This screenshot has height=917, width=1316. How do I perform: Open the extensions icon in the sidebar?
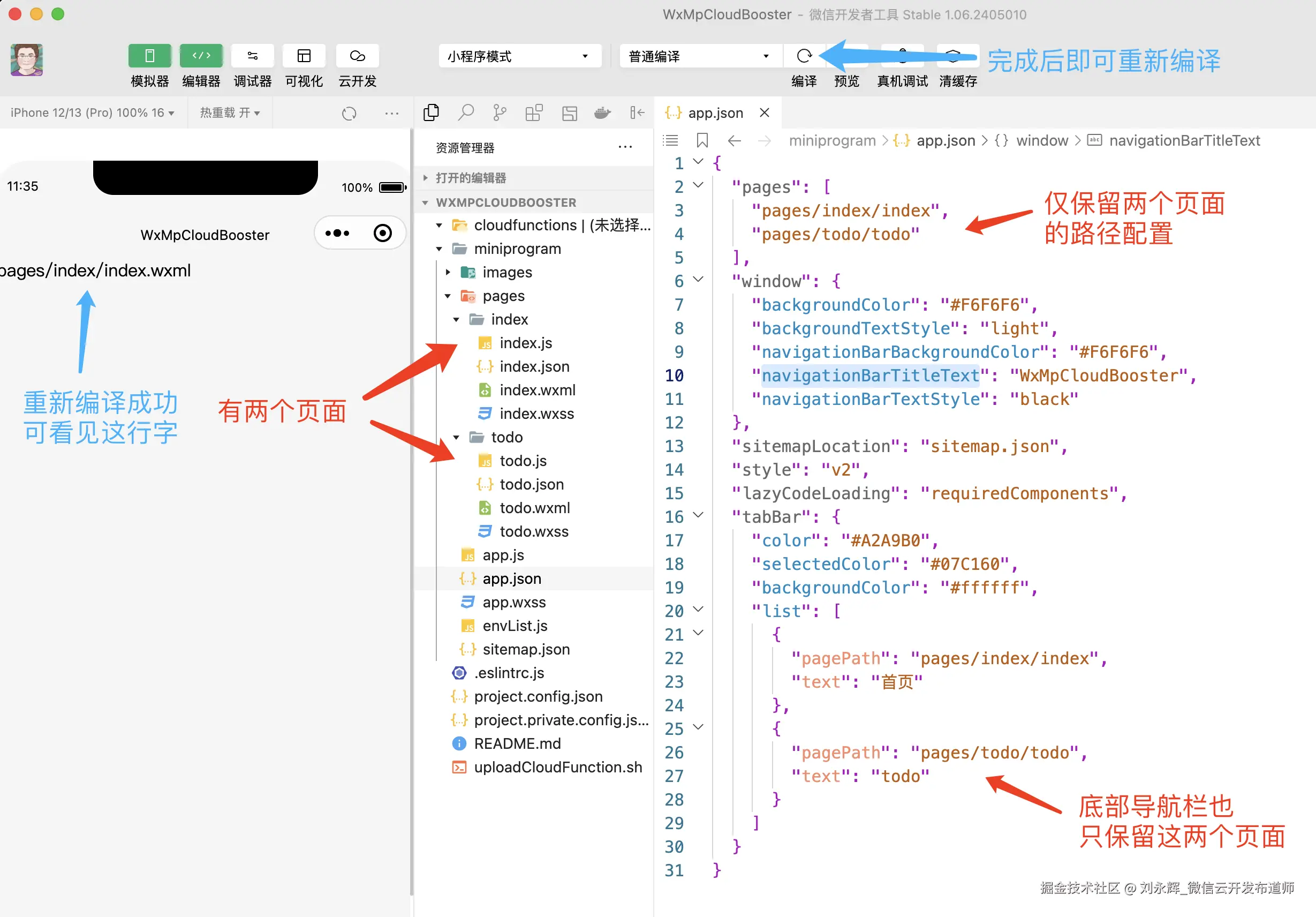click(x=534, y=112)
